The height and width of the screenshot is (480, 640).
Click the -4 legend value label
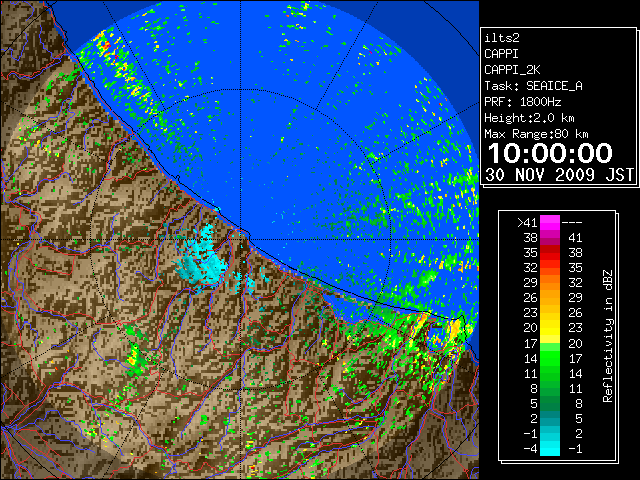click(530, 449)
